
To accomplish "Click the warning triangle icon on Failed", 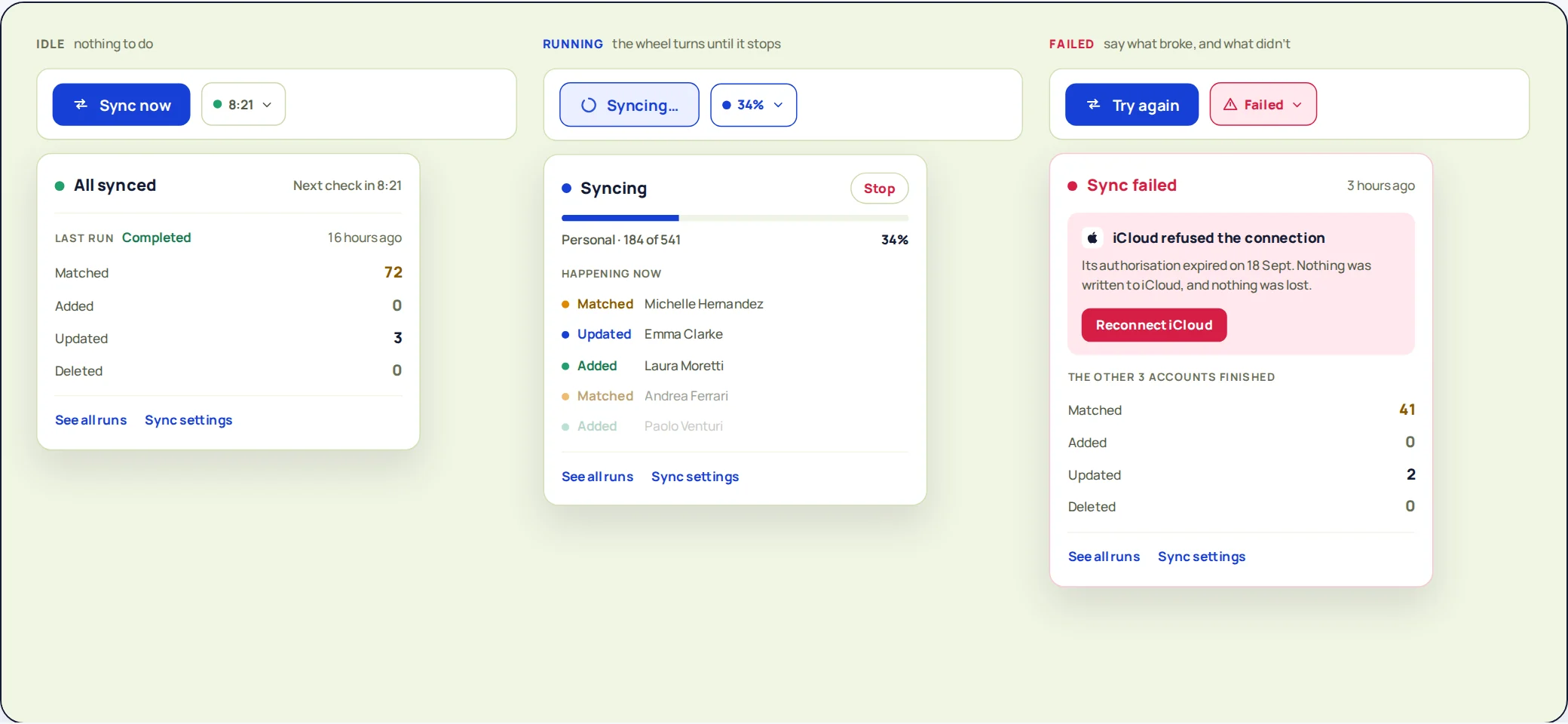I will (1230, 105).
